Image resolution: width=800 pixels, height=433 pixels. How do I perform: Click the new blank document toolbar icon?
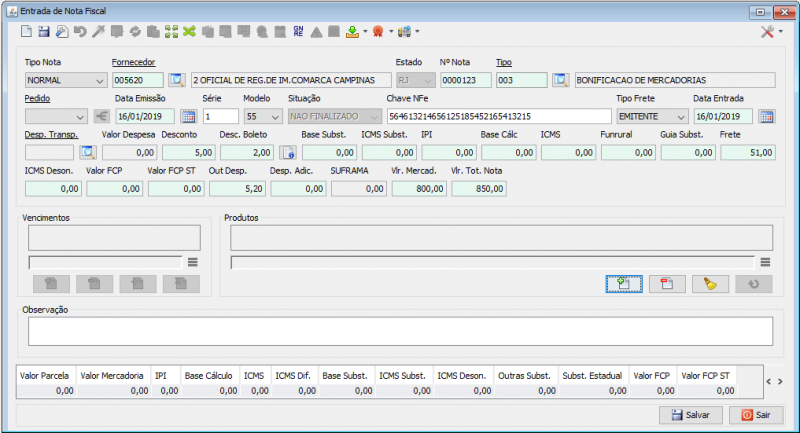(x=26, y=32)
